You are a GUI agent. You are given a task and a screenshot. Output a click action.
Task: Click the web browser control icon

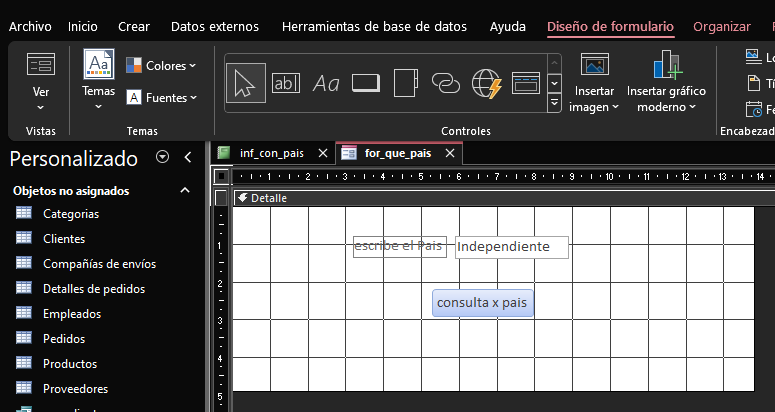point(487,83)
